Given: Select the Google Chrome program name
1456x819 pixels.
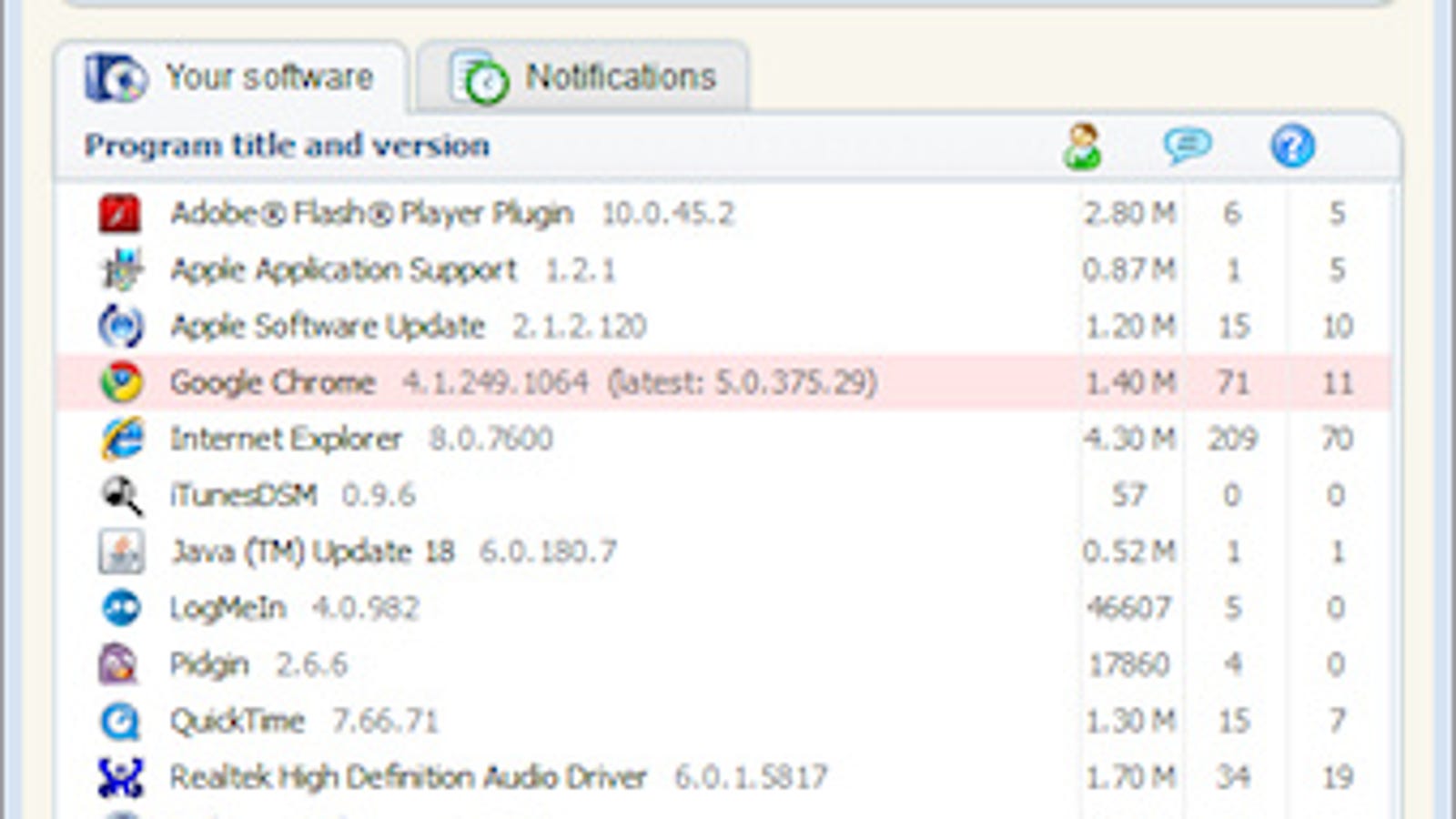Looking at the screenshot, I should click(272, 382).
